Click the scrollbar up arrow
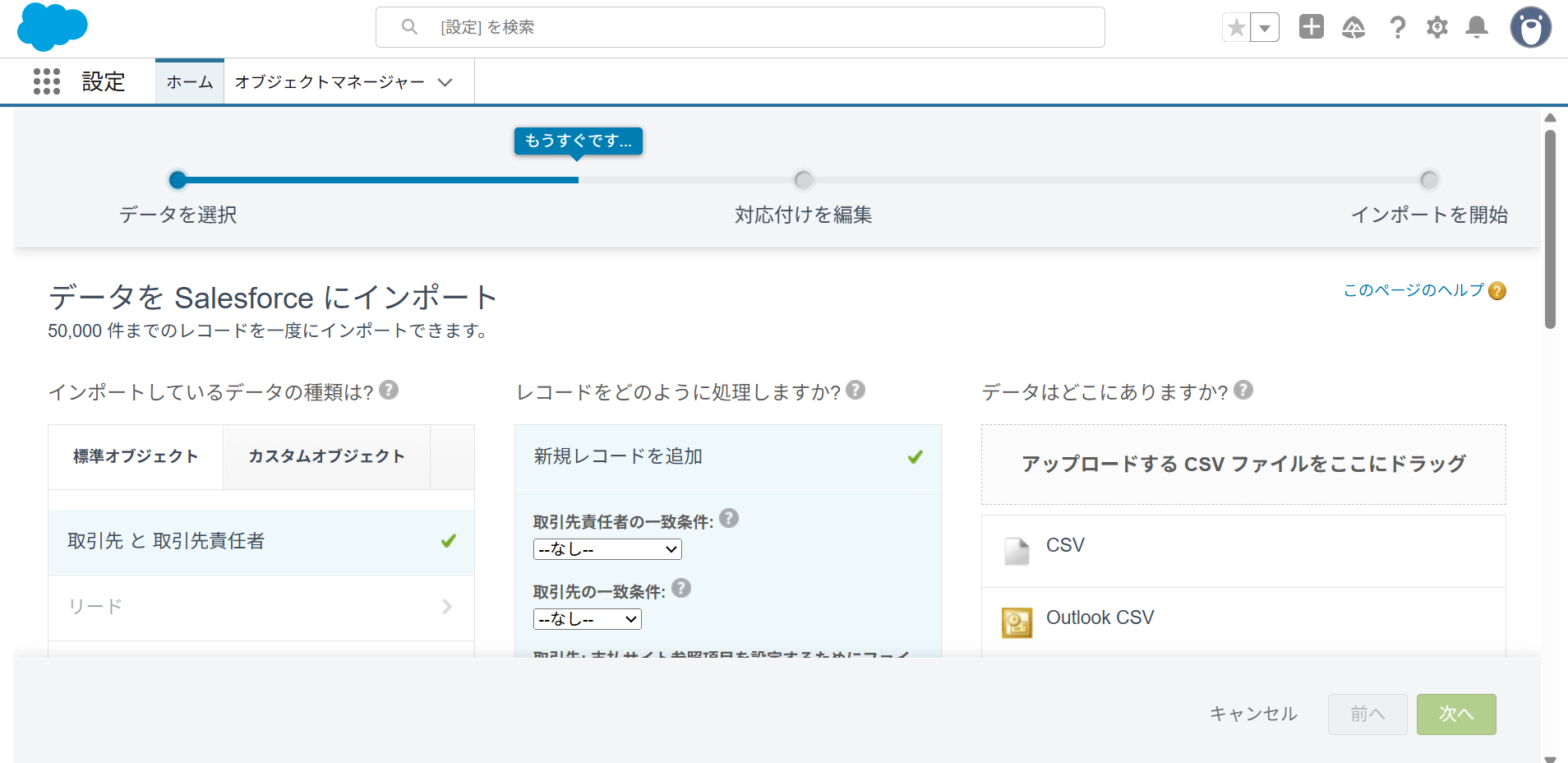 pos(1550,118)
